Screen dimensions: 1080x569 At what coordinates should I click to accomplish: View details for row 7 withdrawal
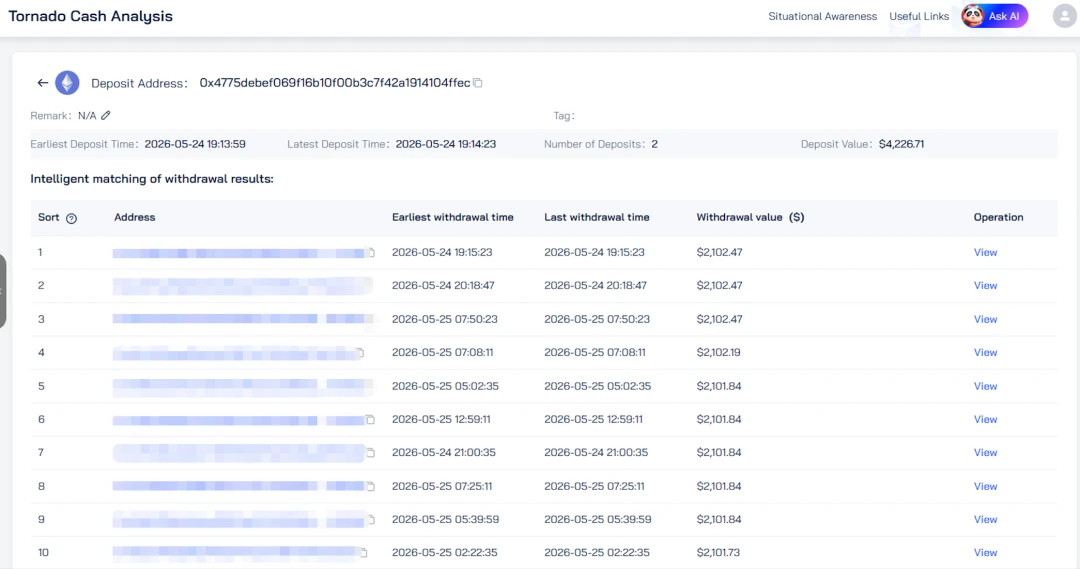[x=985, y=452]
